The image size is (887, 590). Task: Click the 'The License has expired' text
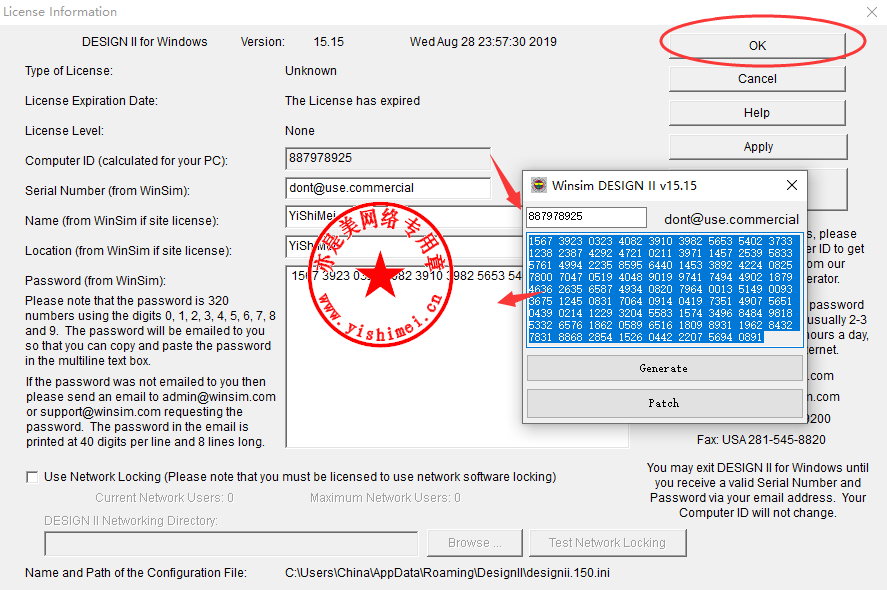(x=352, y=101)
